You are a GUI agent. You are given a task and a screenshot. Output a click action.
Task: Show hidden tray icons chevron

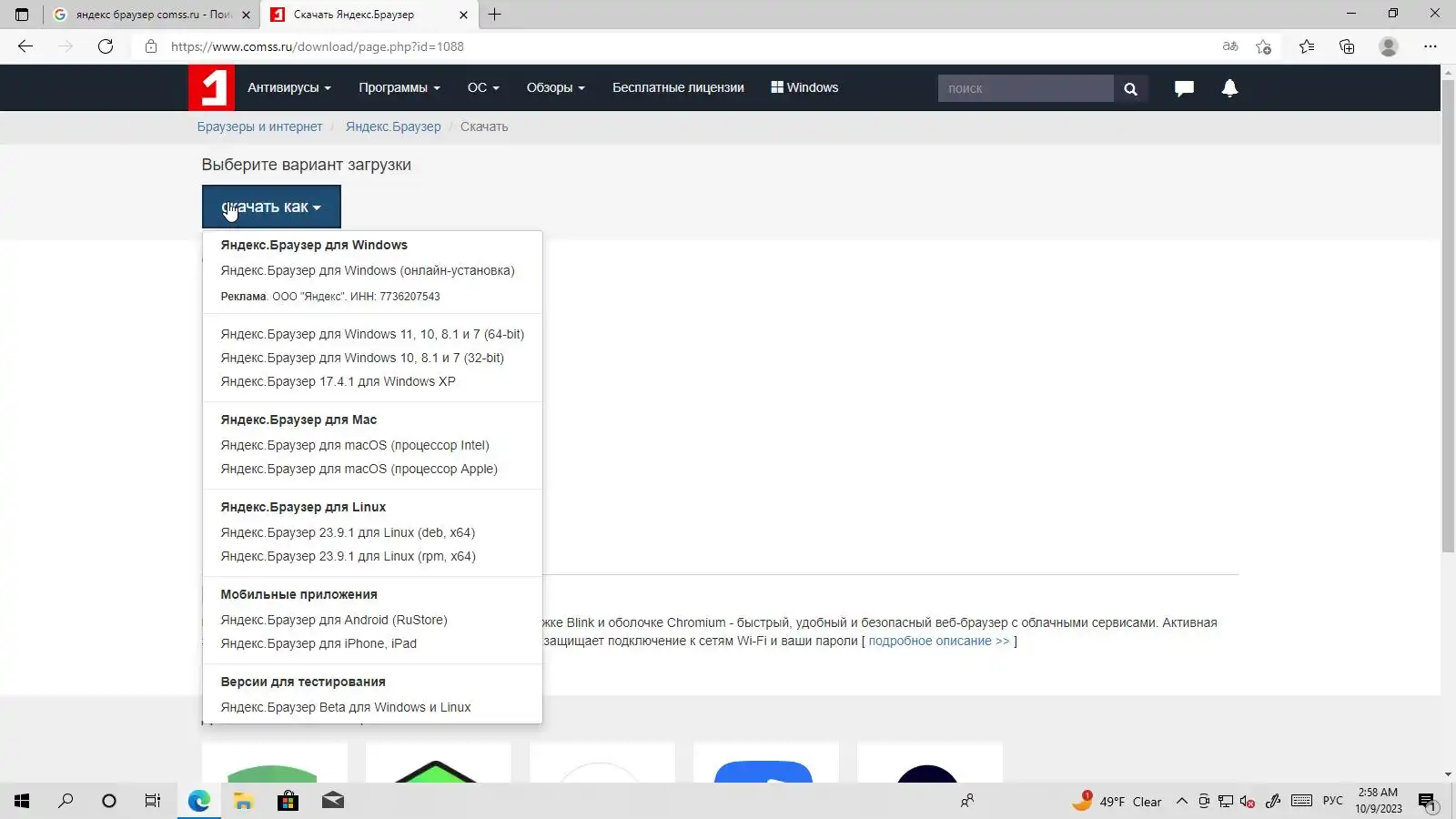click(1181, 801)
